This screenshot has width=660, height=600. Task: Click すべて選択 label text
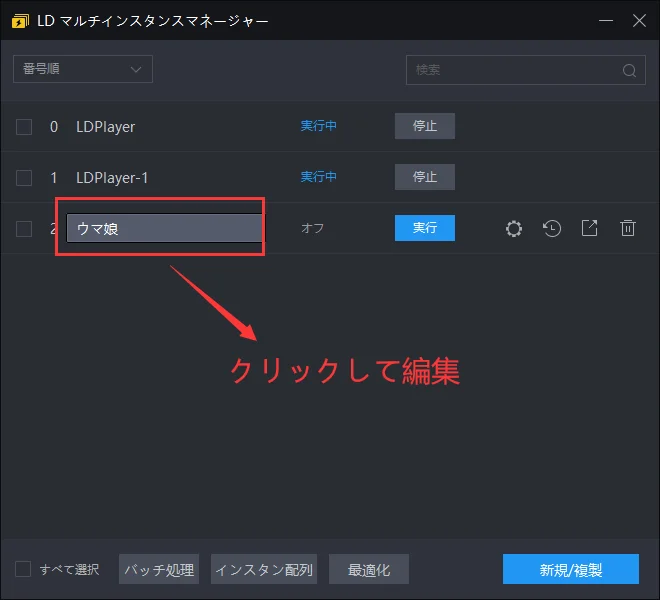(x=69, y=569)
